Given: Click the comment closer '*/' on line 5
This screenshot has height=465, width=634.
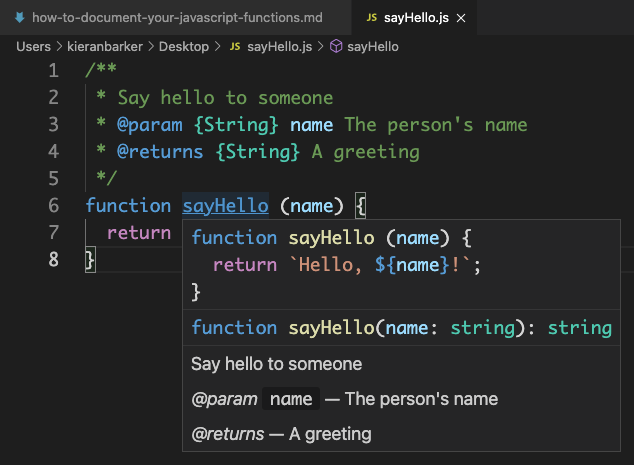Looking at the screenshot, I should pyautogui.click(x=107, y=178).
